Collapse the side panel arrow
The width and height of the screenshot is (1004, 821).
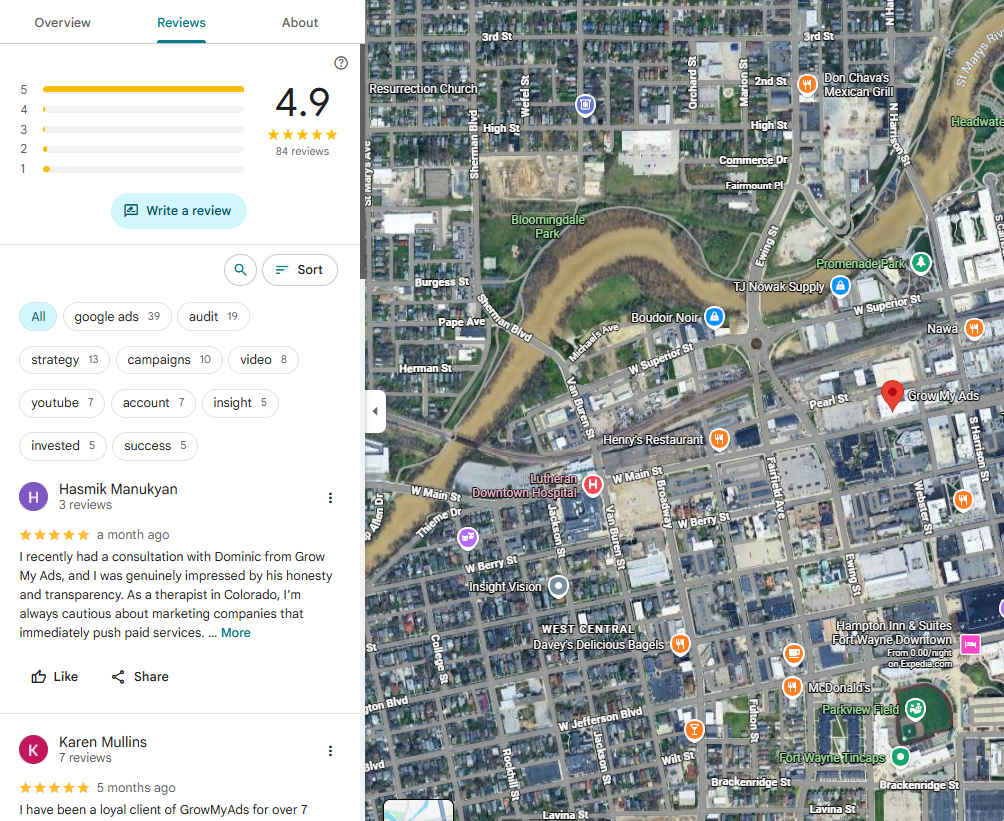tap(375, 411)
